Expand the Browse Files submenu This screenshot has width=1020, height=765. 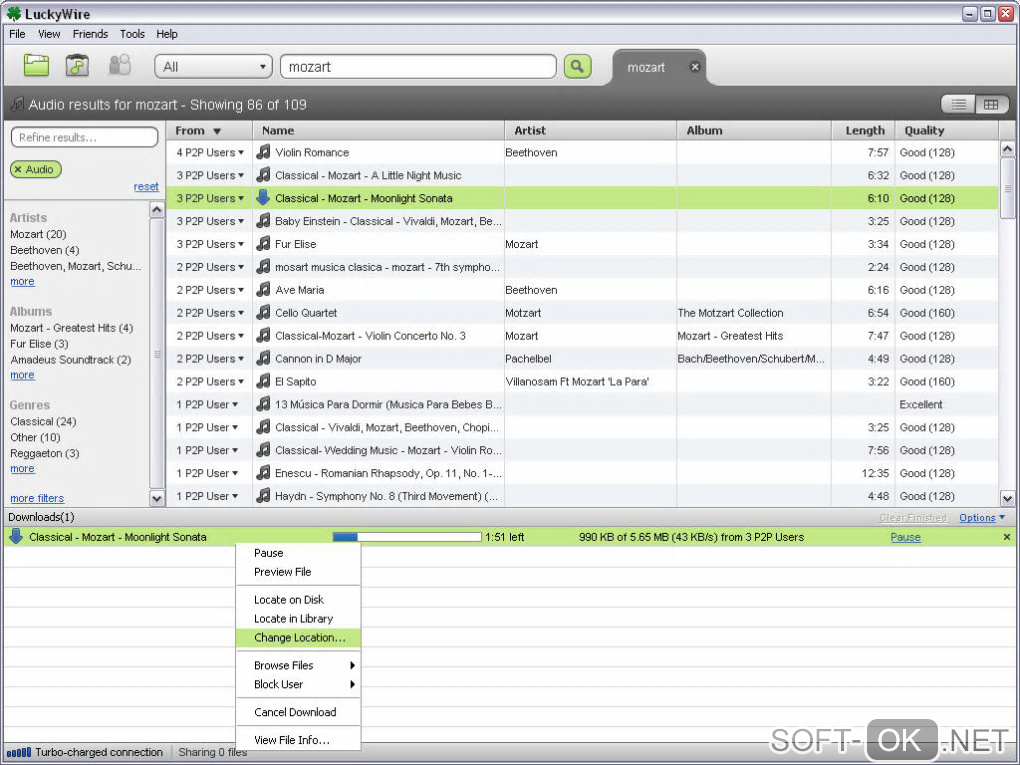tap(299, 665)
